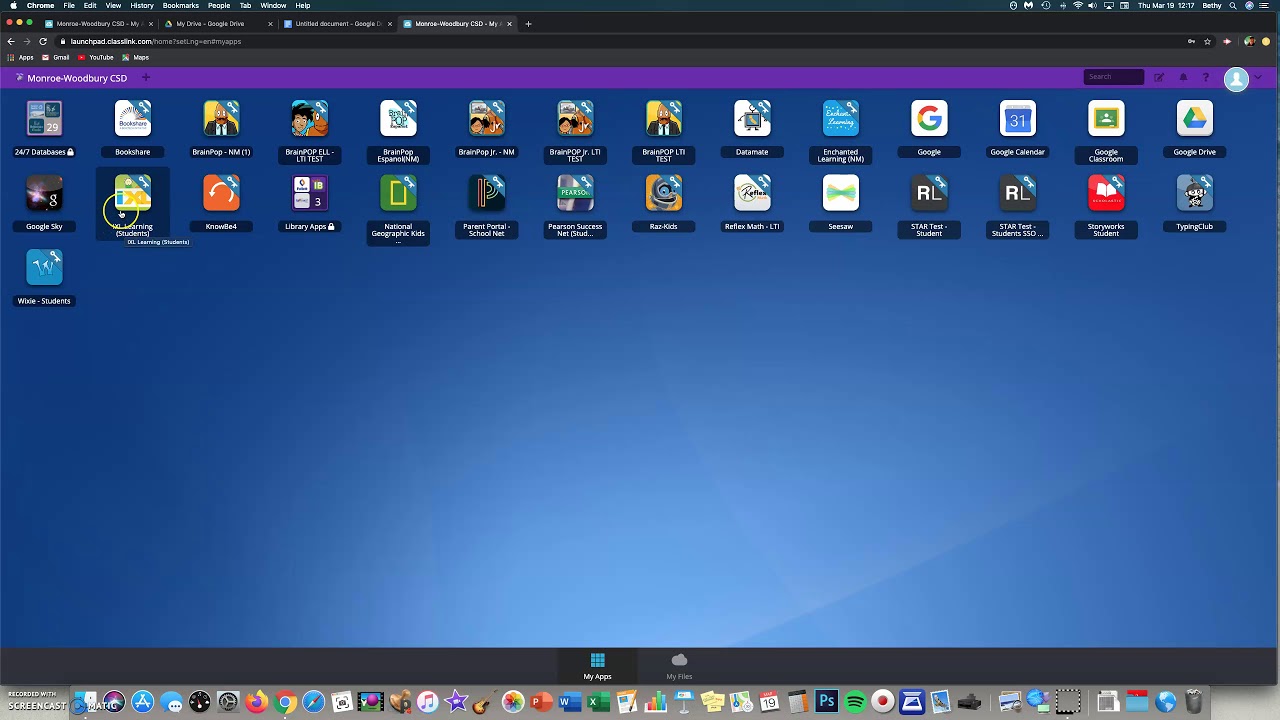1280x720 pixels.
Task: Switch to first Monroe-Woodbury CSD browser tab
Action: coord(98,23)
